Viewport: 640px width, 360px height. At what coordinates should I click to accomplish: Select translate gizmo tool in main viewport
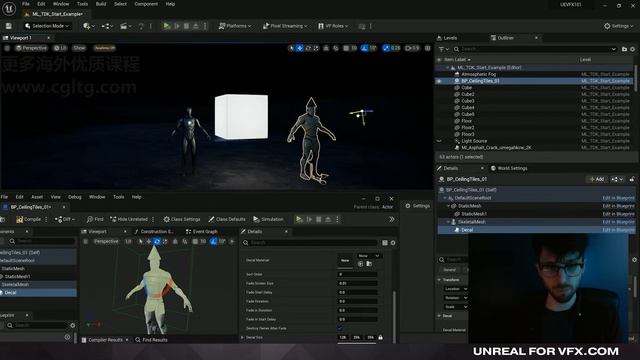[300, 48]
